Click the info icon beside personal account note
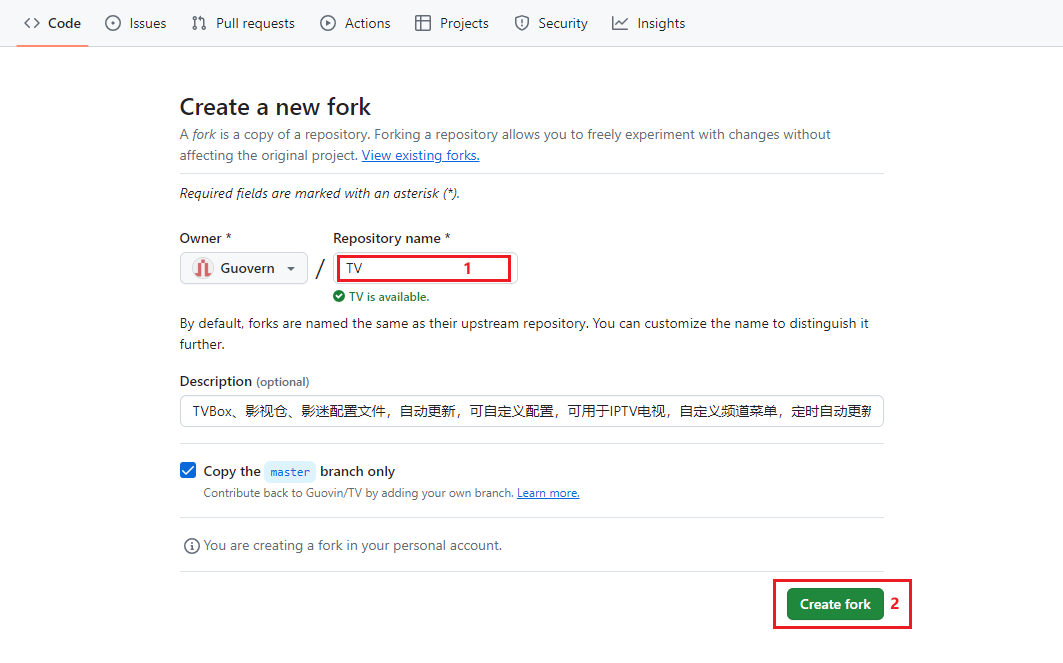1063x663 pixels. pyautogui.click(x=192, y=546)
